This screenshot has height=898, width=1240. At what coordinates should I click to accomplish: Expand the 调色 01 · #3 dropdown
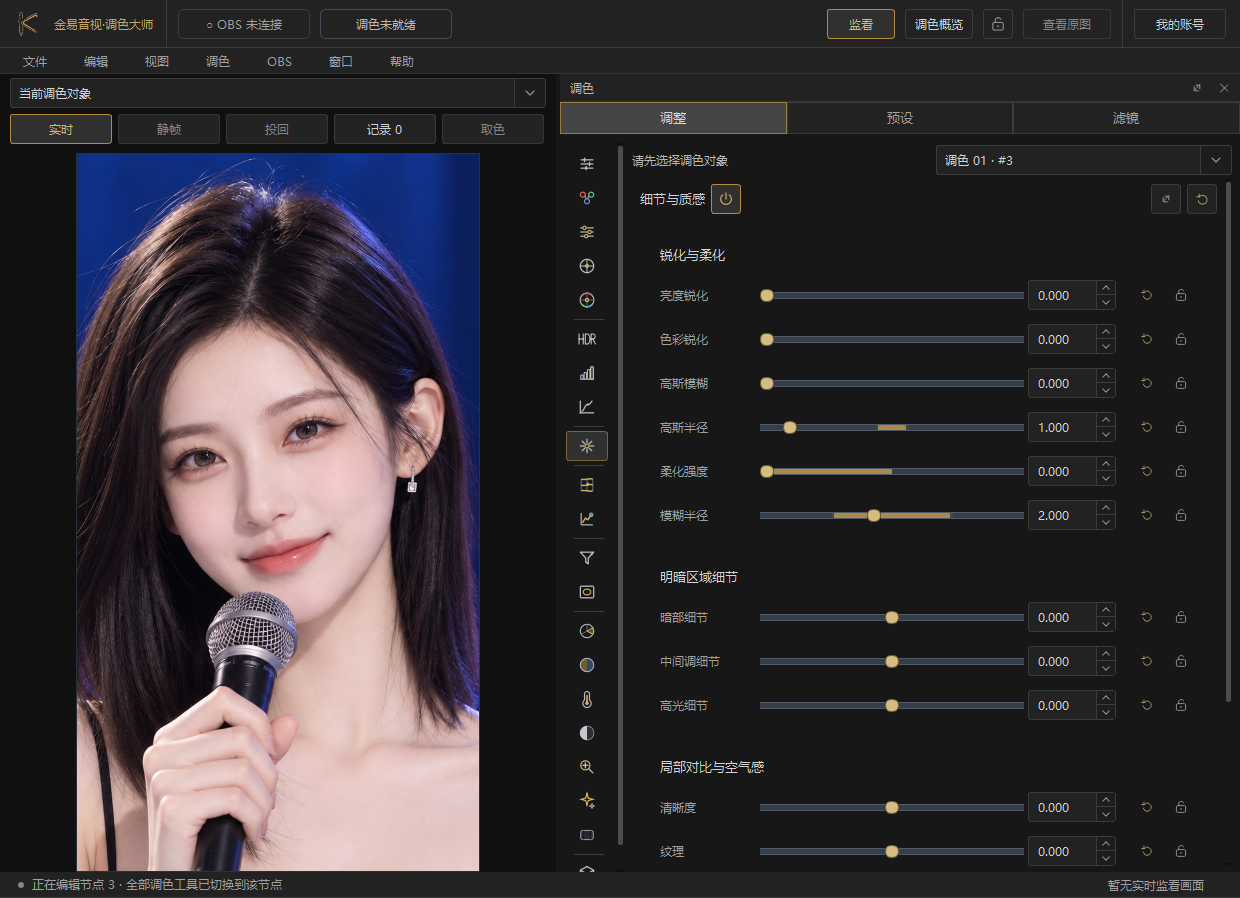(x=1216, y=160)
